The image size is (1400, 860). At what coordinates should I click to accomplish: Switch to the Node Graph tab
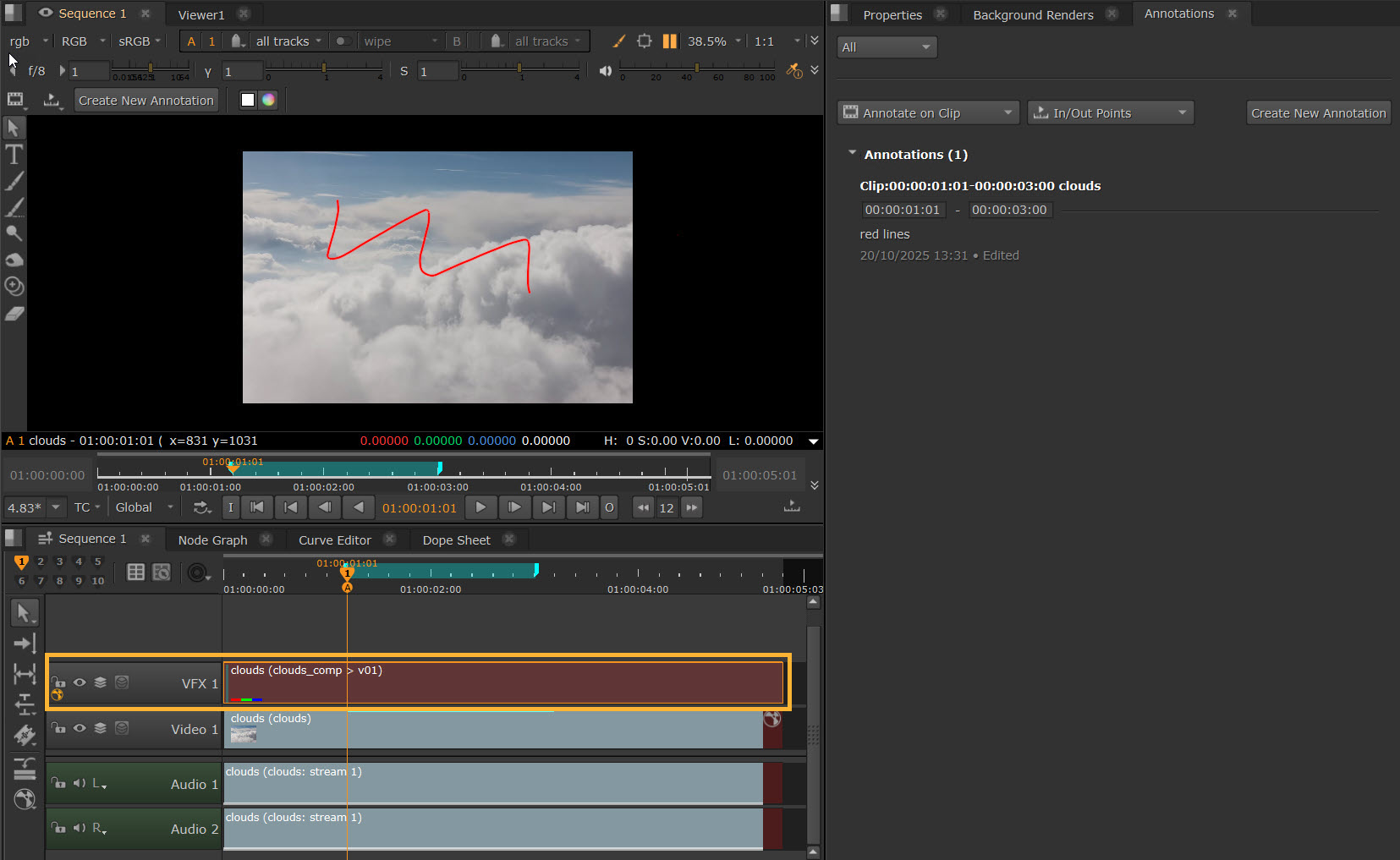(x=212, y=540)
